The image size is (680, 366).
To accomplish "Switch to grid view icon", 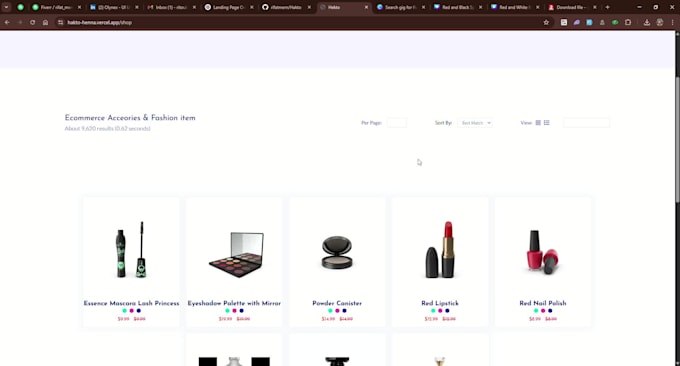I will point(538,123).
